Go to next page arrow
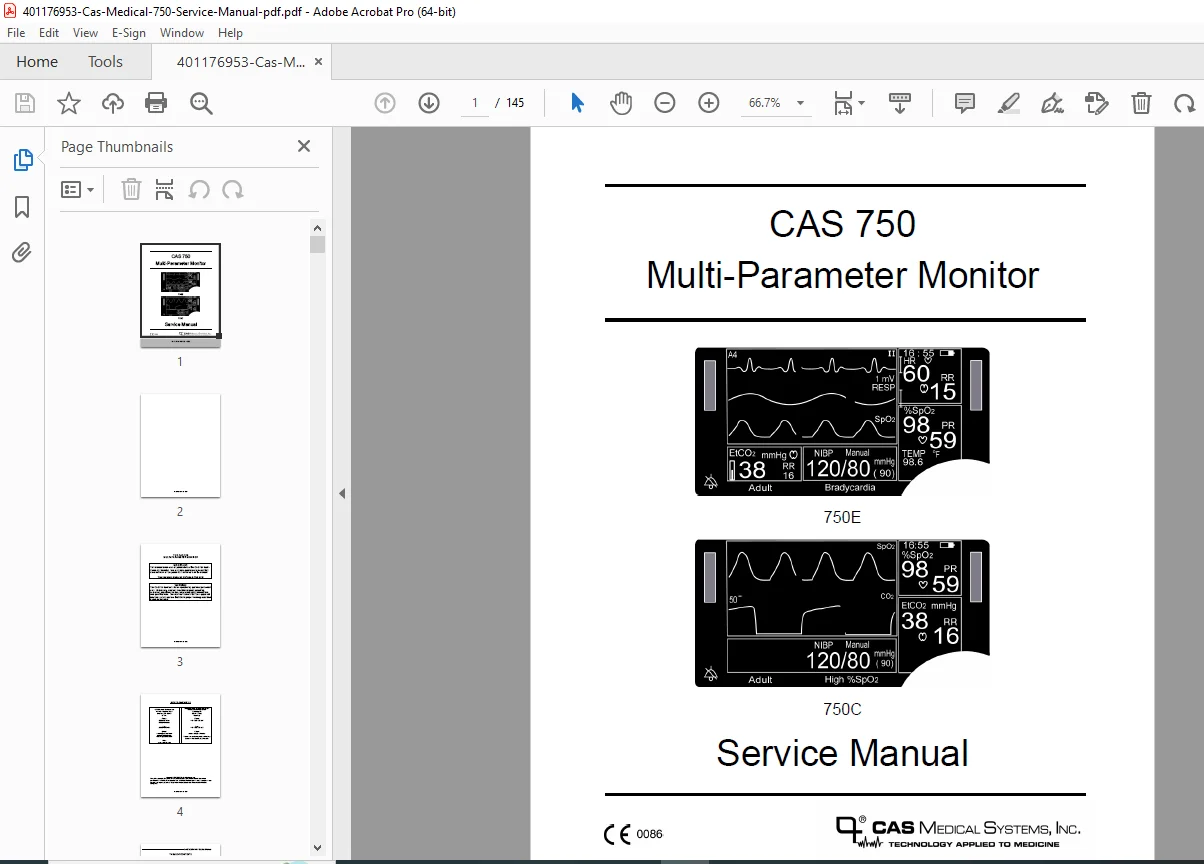1204x864 pixels. click(x=429, y=103)
